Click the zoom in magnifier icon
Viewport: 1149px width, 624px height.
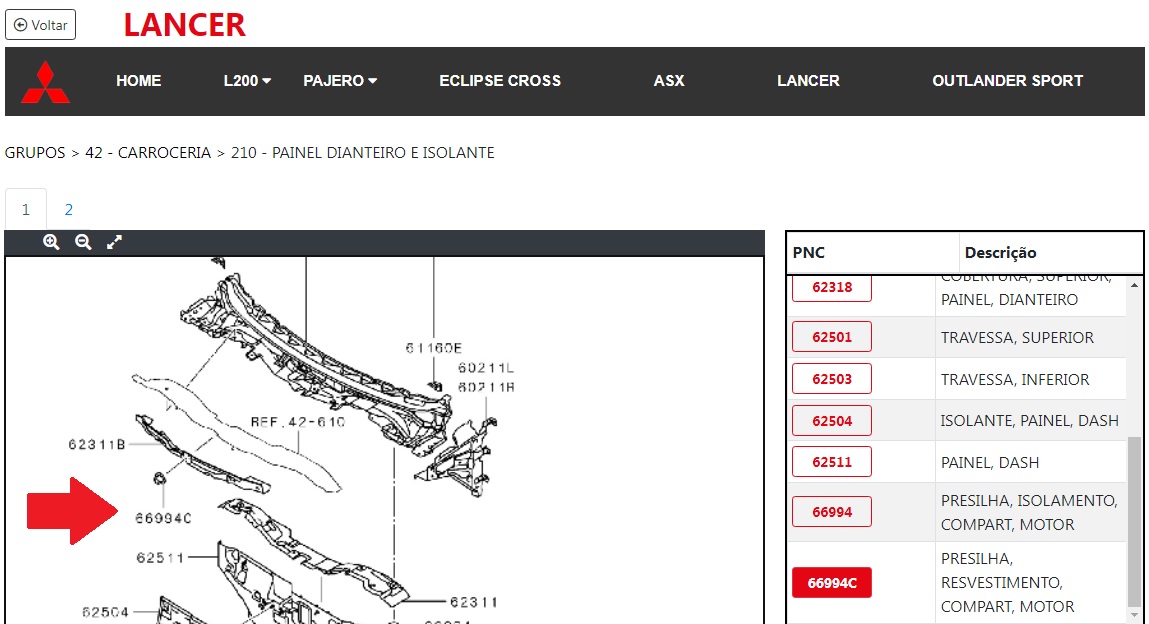[51, 242]
